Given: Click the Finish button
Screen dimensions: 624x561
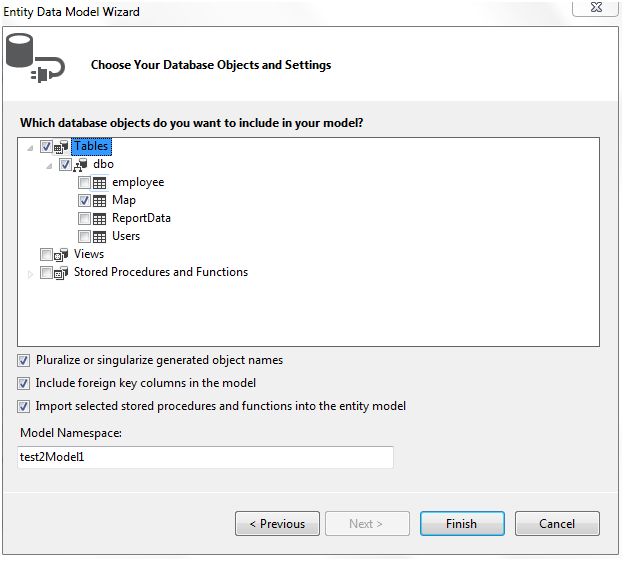Looking at the screenshot, I should coord(462,524).
